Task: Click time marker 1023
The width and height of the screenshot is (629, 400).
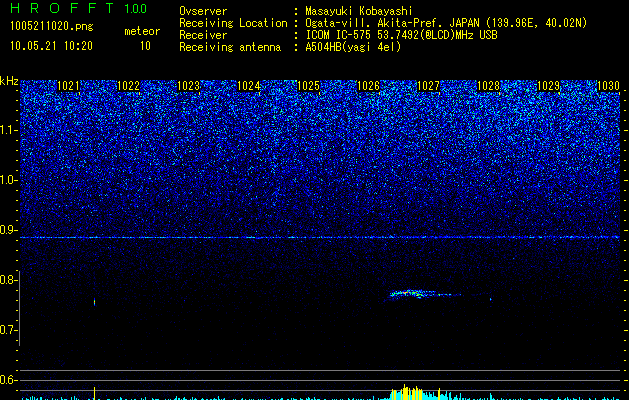Action: 189,86
